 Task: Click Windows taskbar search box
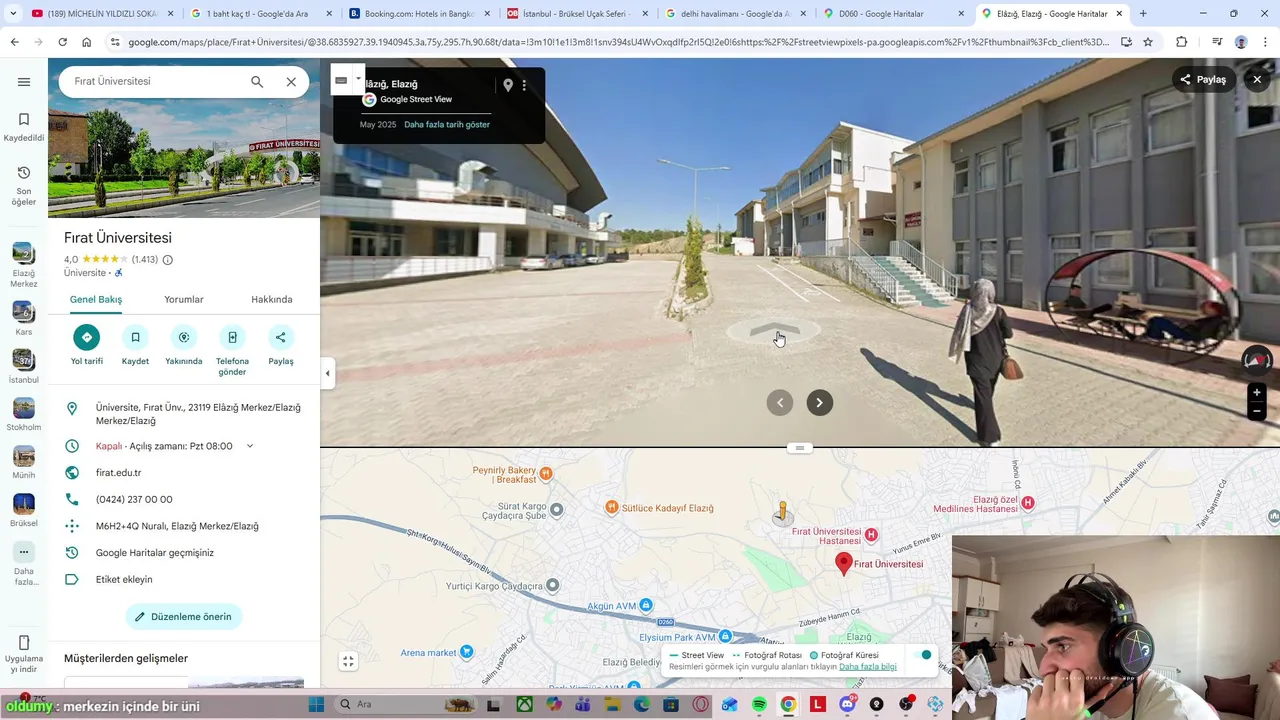(x=405, y=704)
